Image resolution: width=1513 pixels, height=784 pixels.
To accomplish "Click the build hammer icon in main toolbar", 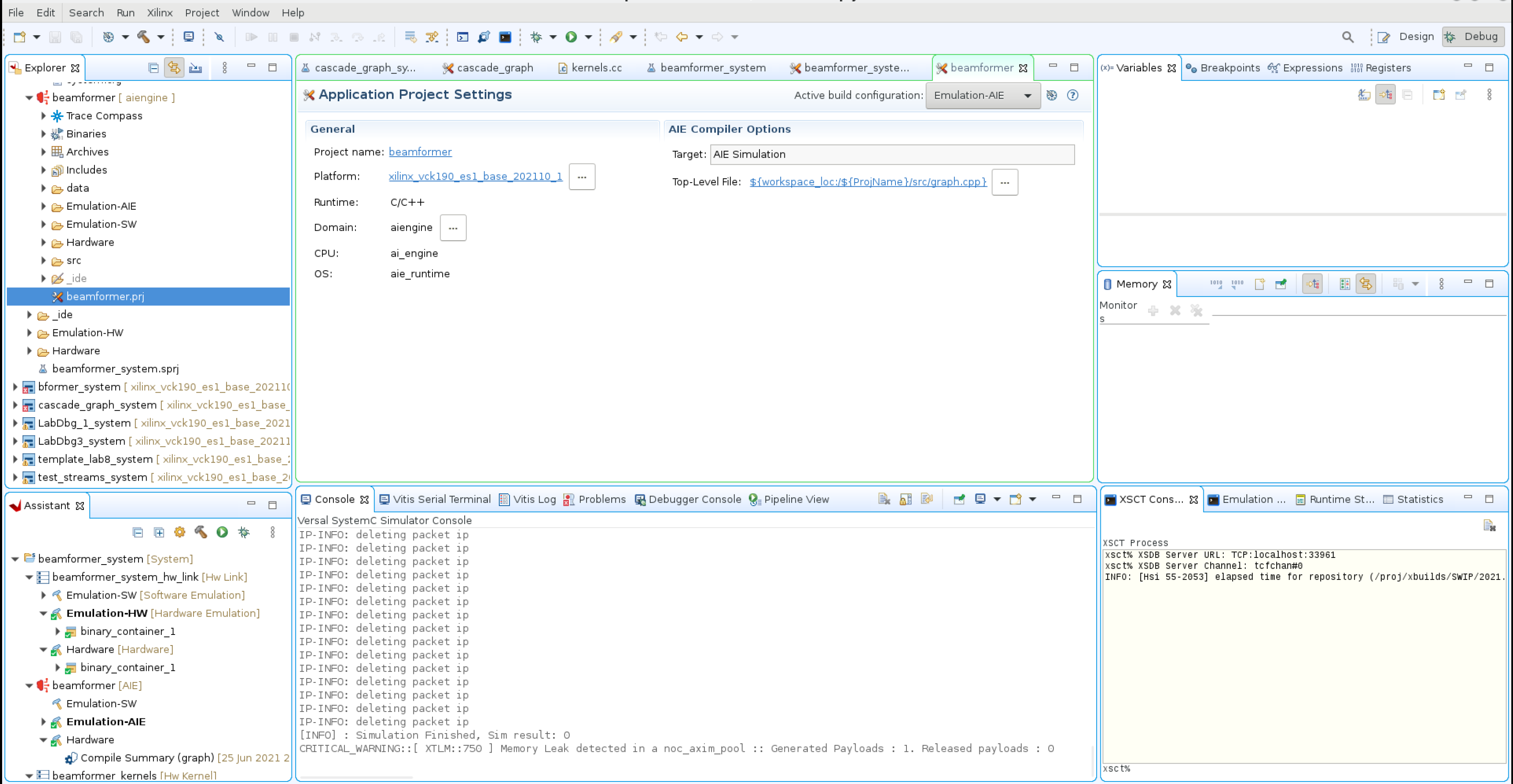I will 143,36.
